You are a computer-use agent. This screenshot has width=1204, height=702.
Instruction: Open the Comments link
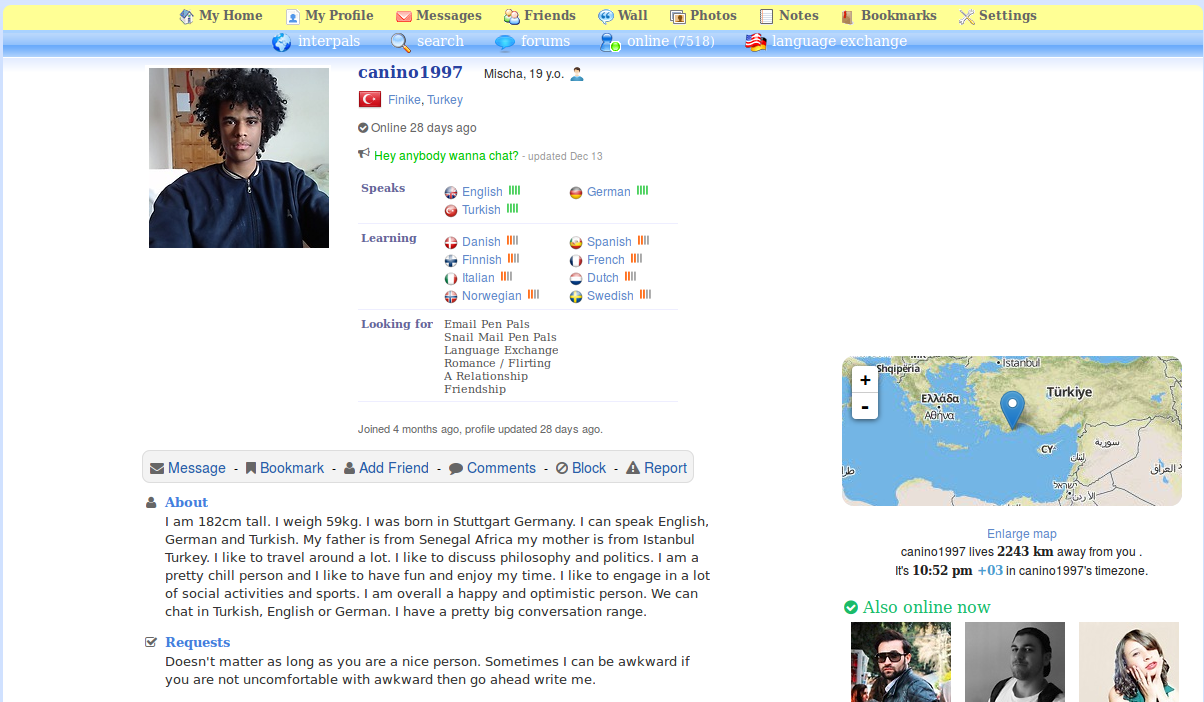pos(501,468)
